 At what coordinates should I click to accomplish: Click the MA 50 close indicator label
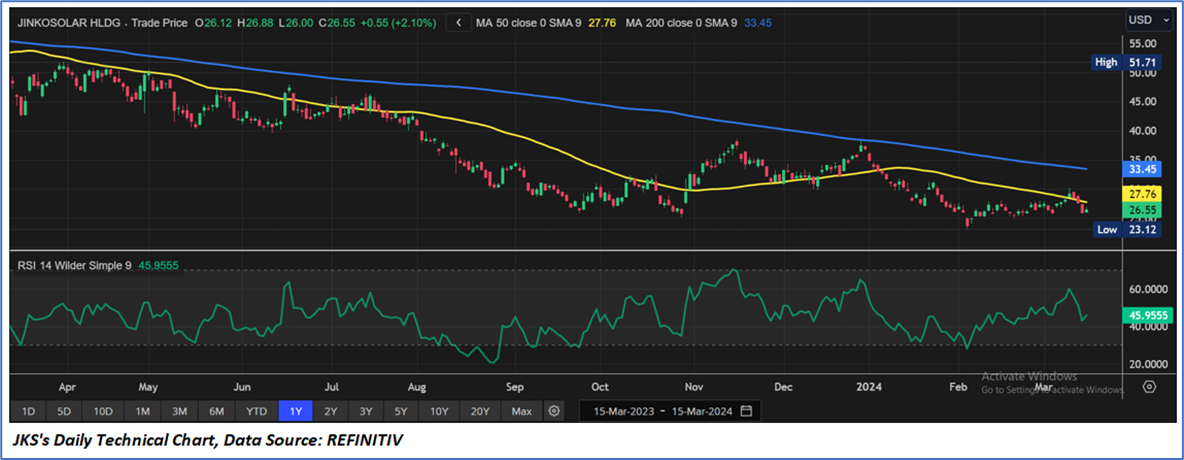pyautogui.click(x=530, y=22)
